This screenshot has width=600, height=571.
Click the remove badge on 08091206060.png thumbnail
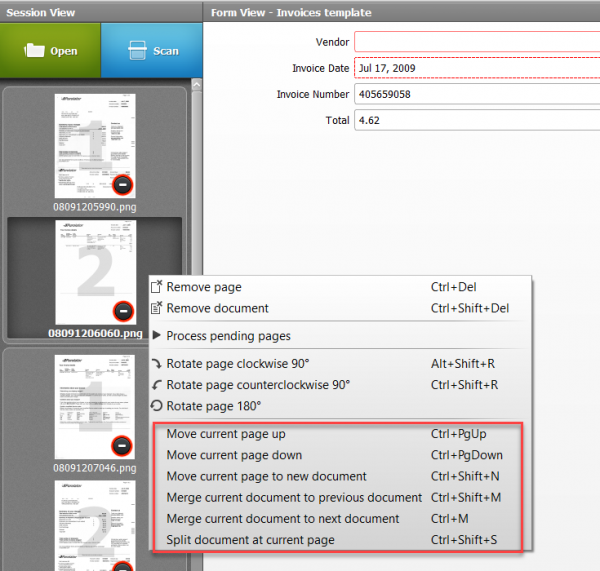[x=123, y=311]
